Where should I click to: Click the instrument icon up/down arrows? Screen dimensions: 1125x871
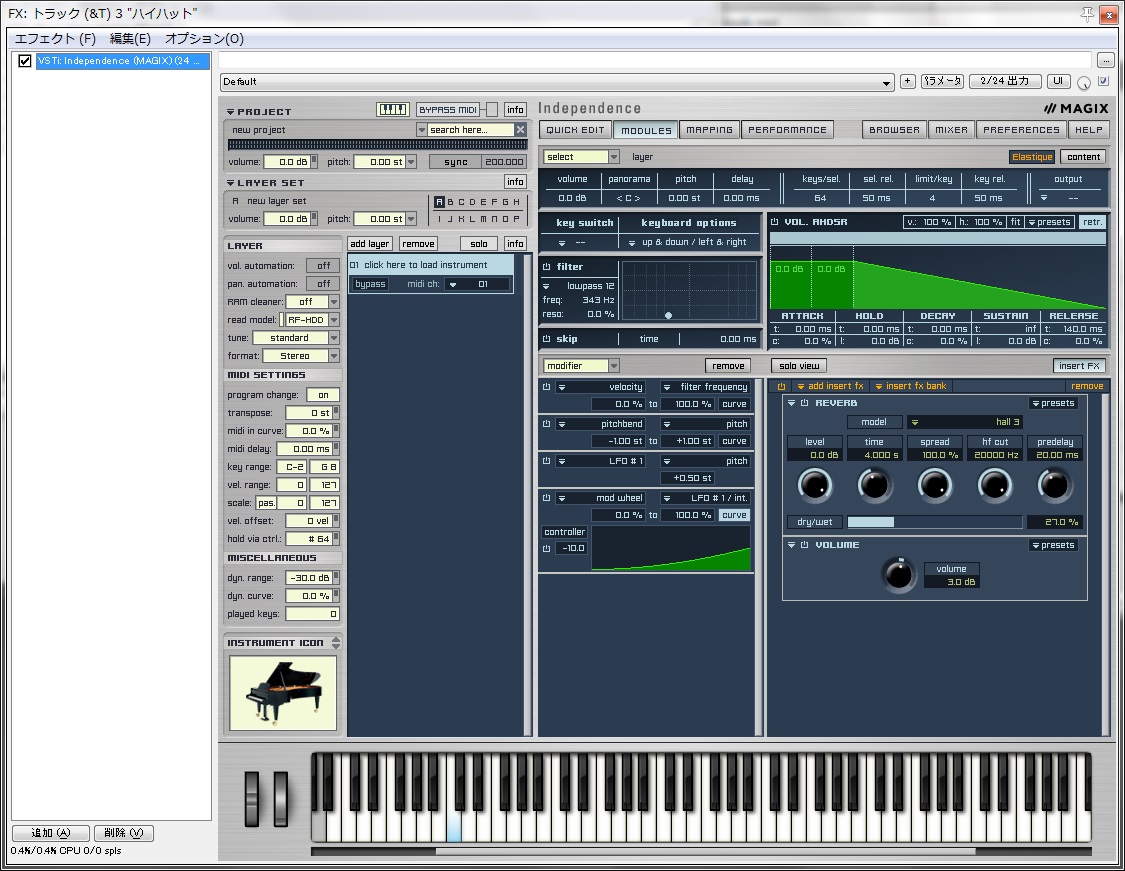click(336, 642)
